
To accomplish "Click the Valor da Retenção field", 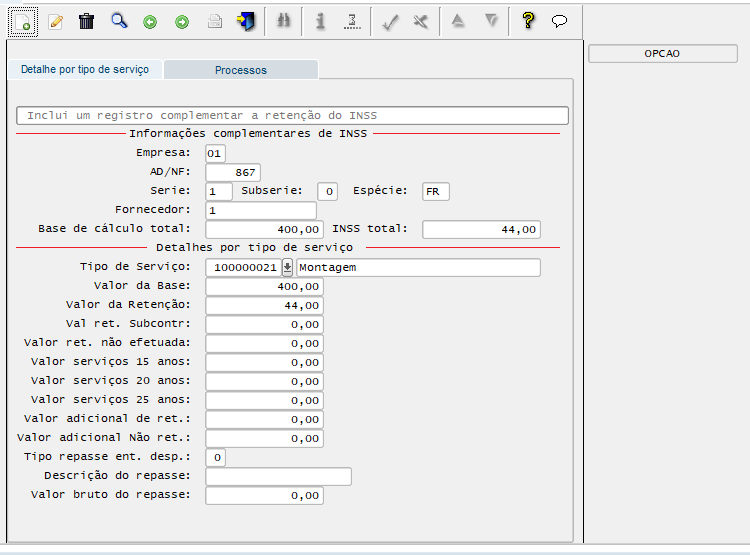I will 265,305.
